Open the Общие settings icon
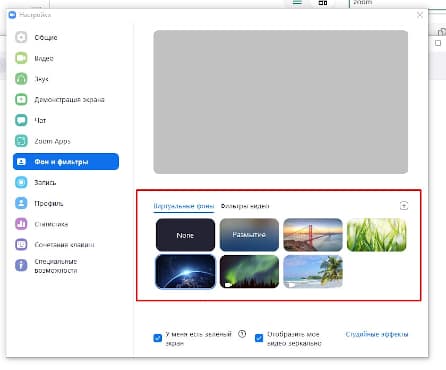This screenshot has width=446, height=370. point(21,37)
